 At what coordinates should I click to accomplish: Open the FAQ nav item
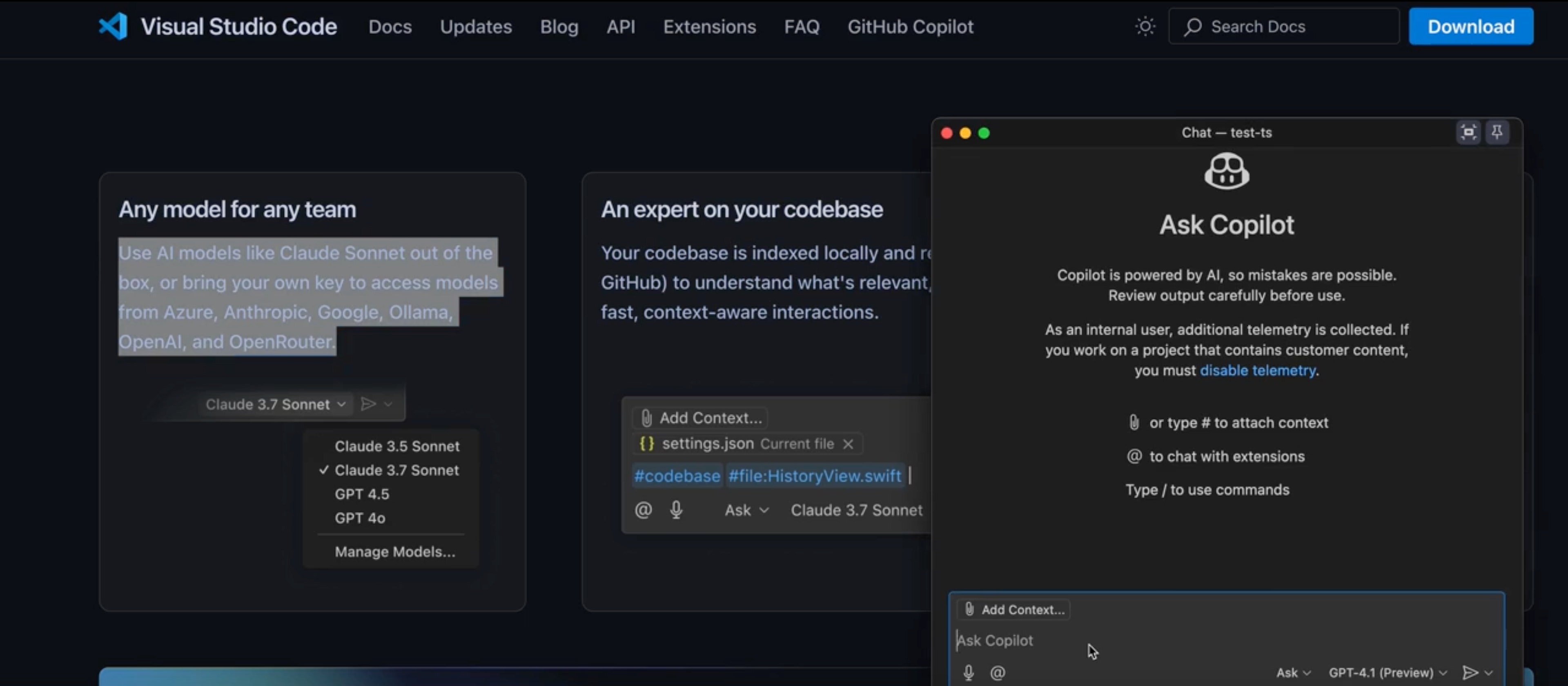click(802, 27)
